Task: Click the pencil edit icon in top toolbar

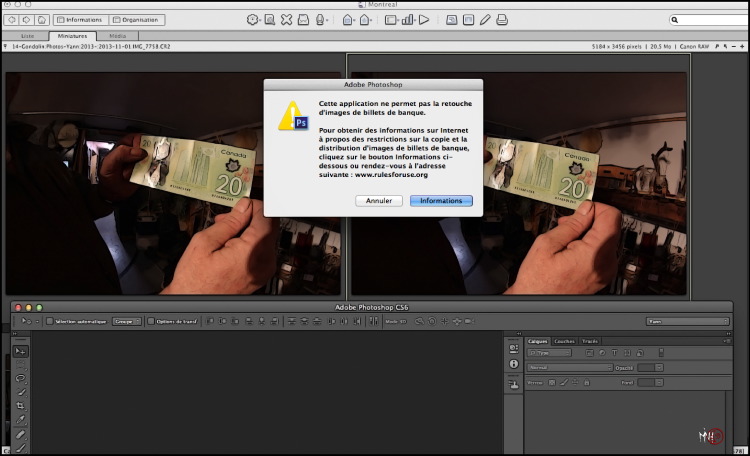Action: tap(485, 20)
